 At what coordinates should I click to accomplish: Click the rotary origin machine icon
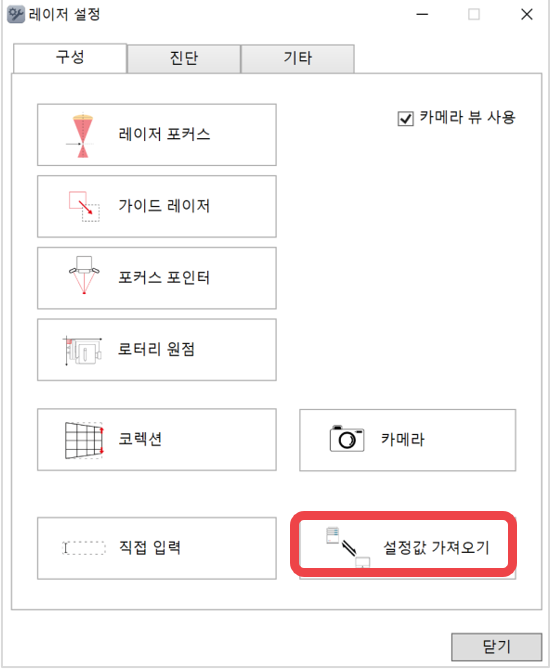click(83, 351)
